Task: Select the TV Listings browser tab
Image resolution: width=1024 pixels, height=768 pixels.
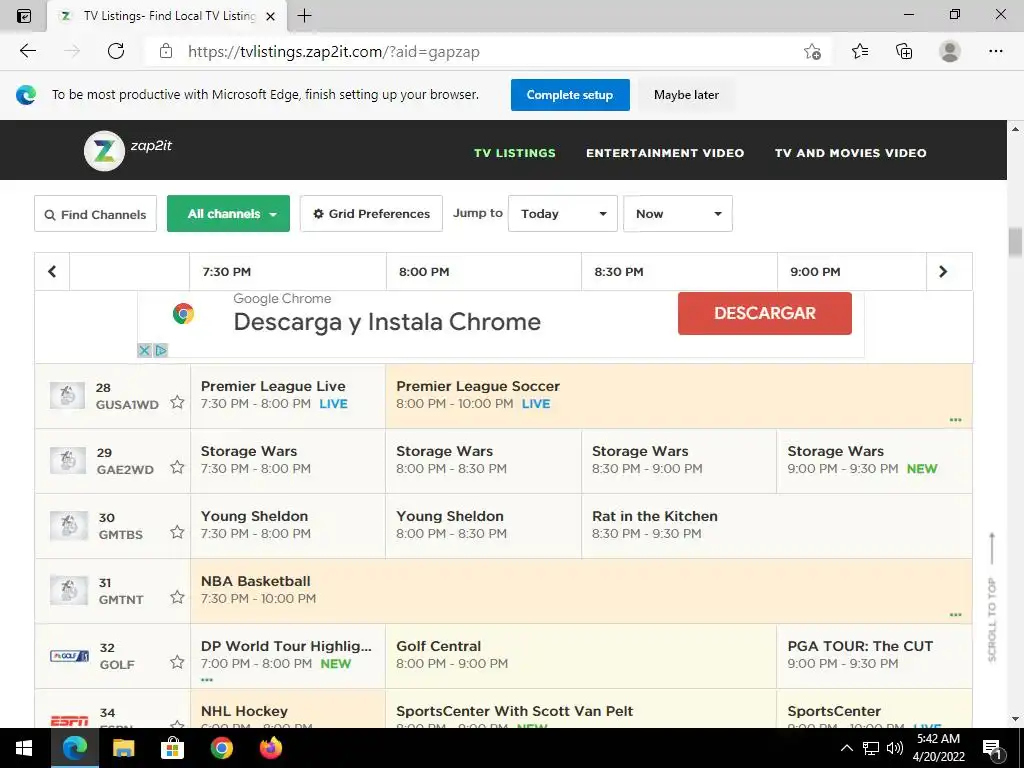Action: click(167, 16)
